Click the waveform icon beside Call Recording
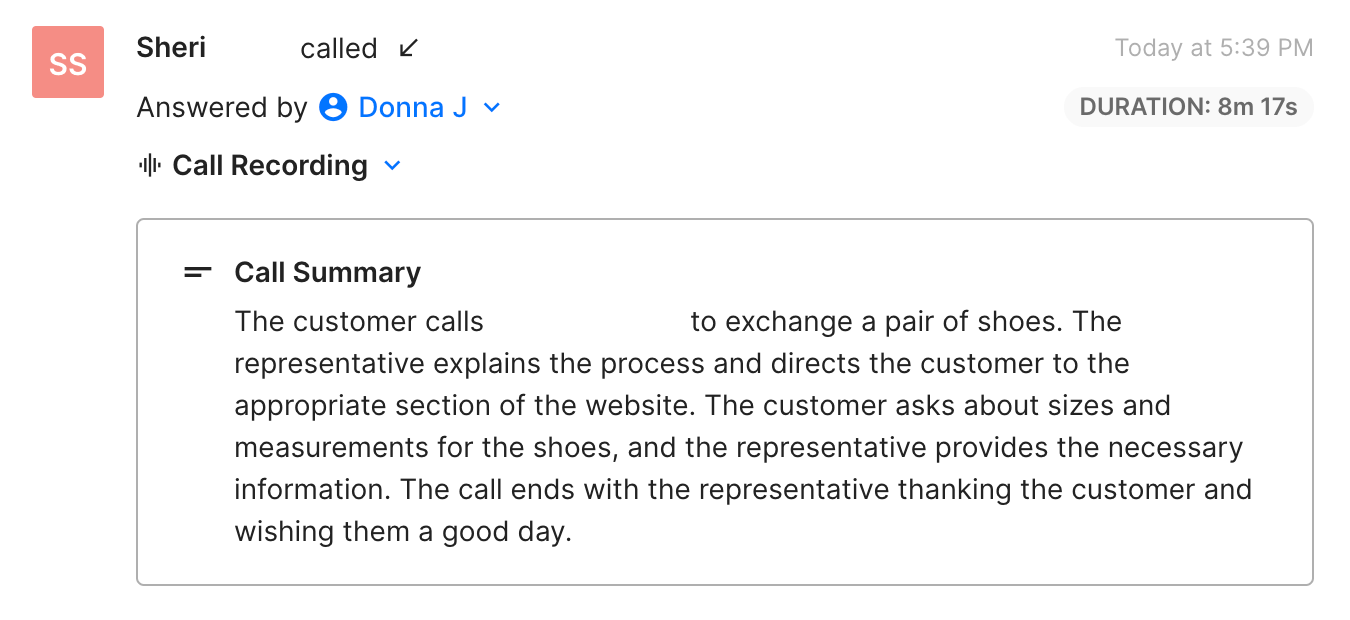 [x=149, y=165]
